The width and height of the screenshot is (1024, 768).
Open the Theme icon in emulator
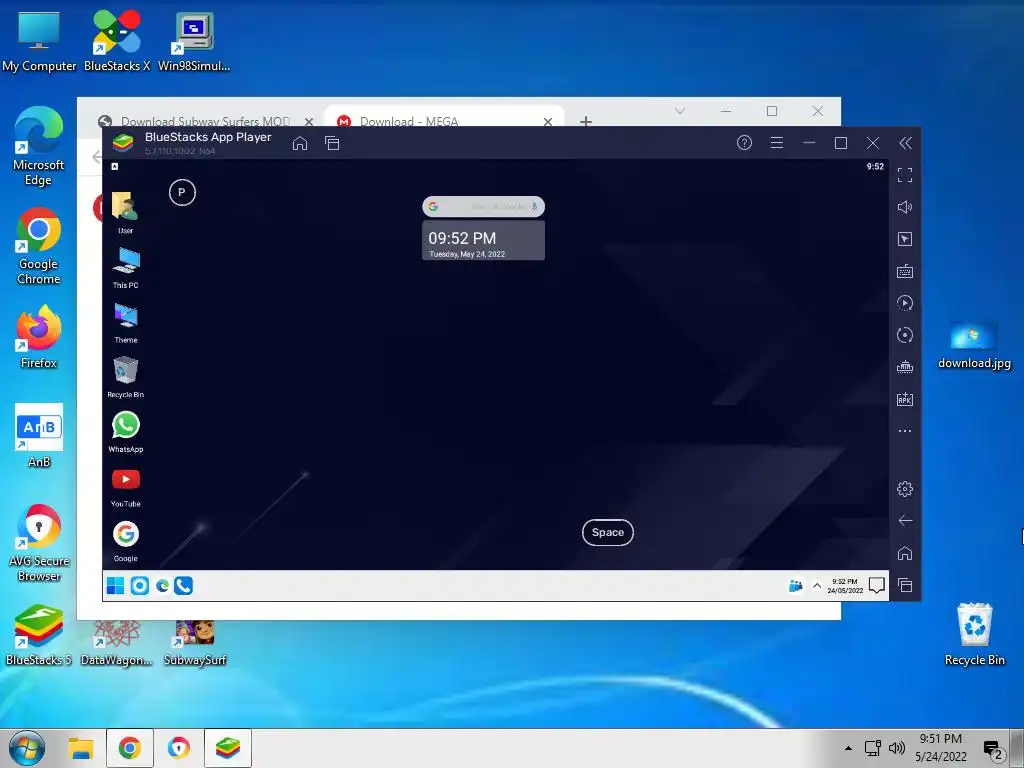pos(125,322)
